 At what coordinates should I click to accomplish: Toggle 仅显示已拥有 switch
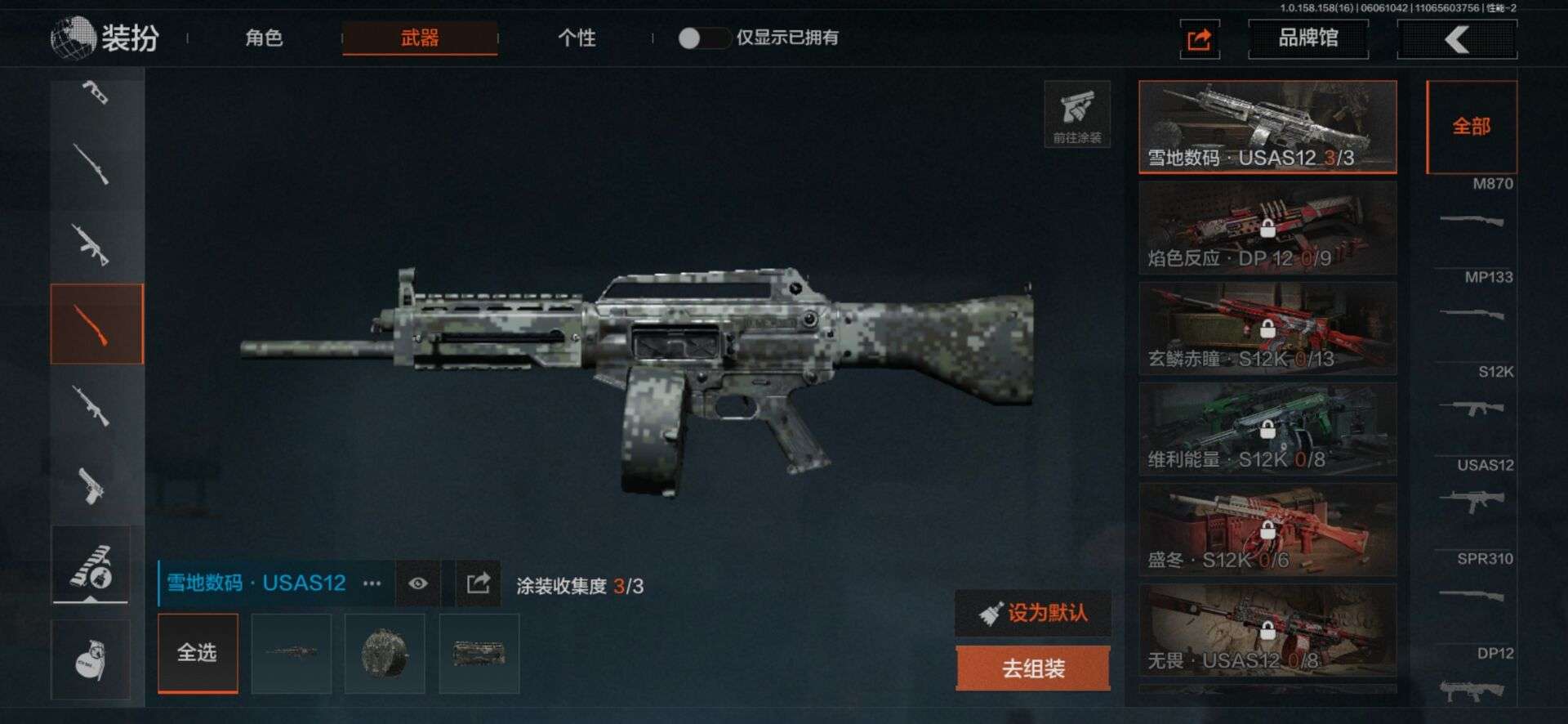(x=703, y=38)
